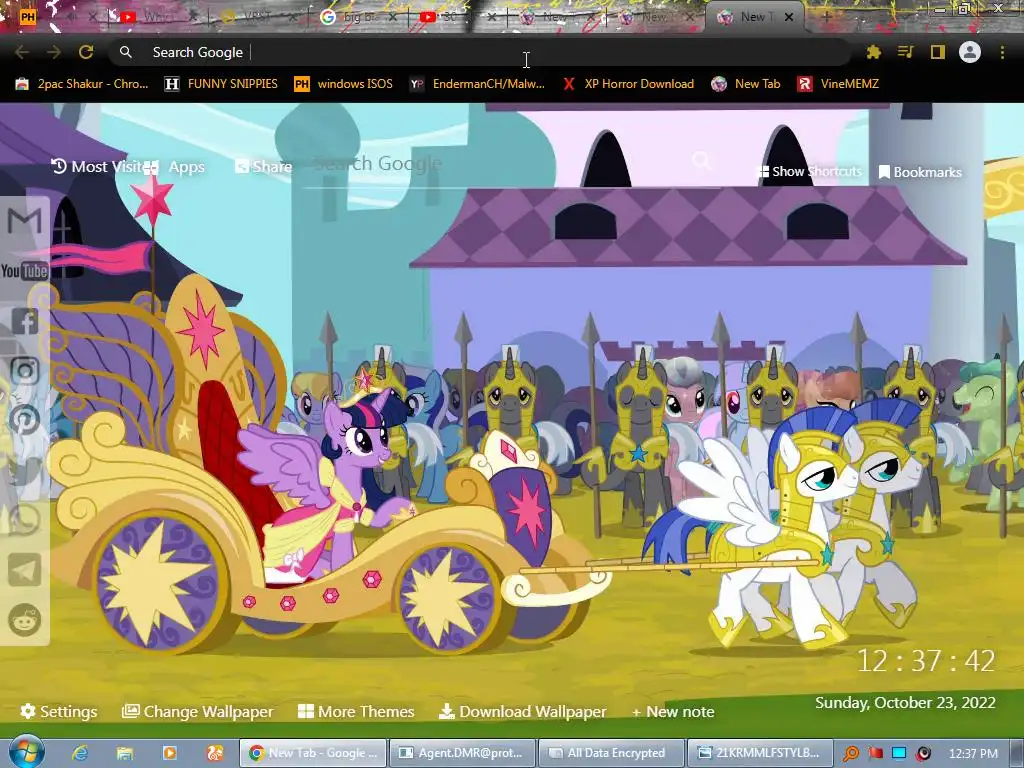Click the blue monitor tray icon
1024x768 pixels.
pyautogui.click(x=899, y=754)
